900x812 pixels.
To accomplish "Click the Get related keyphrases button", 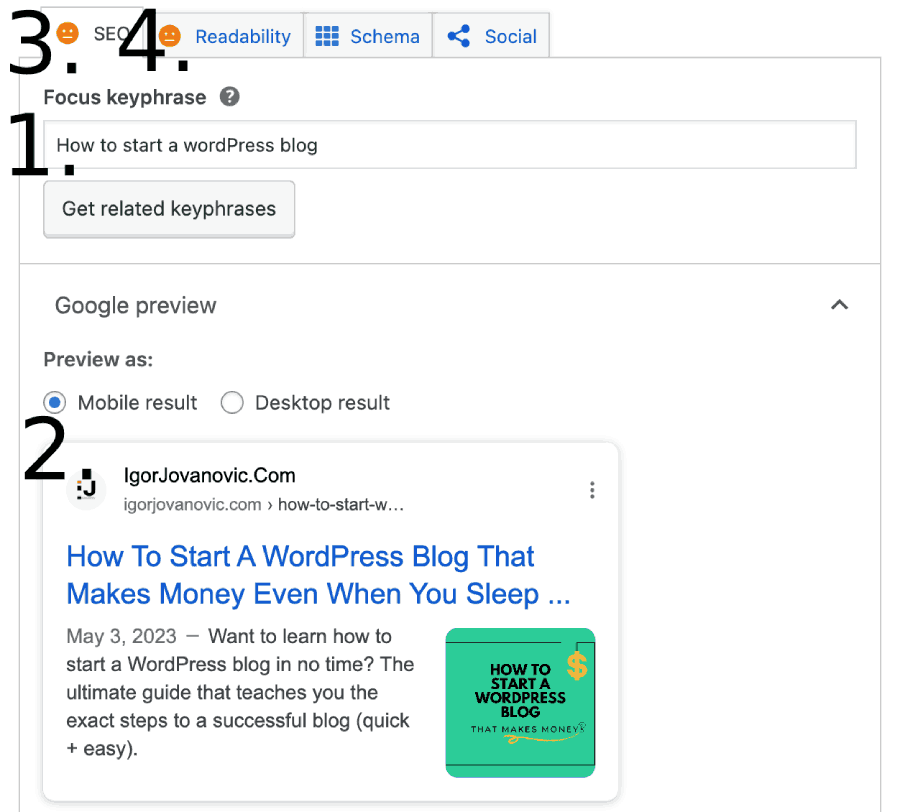I will (x=169, y=209).
